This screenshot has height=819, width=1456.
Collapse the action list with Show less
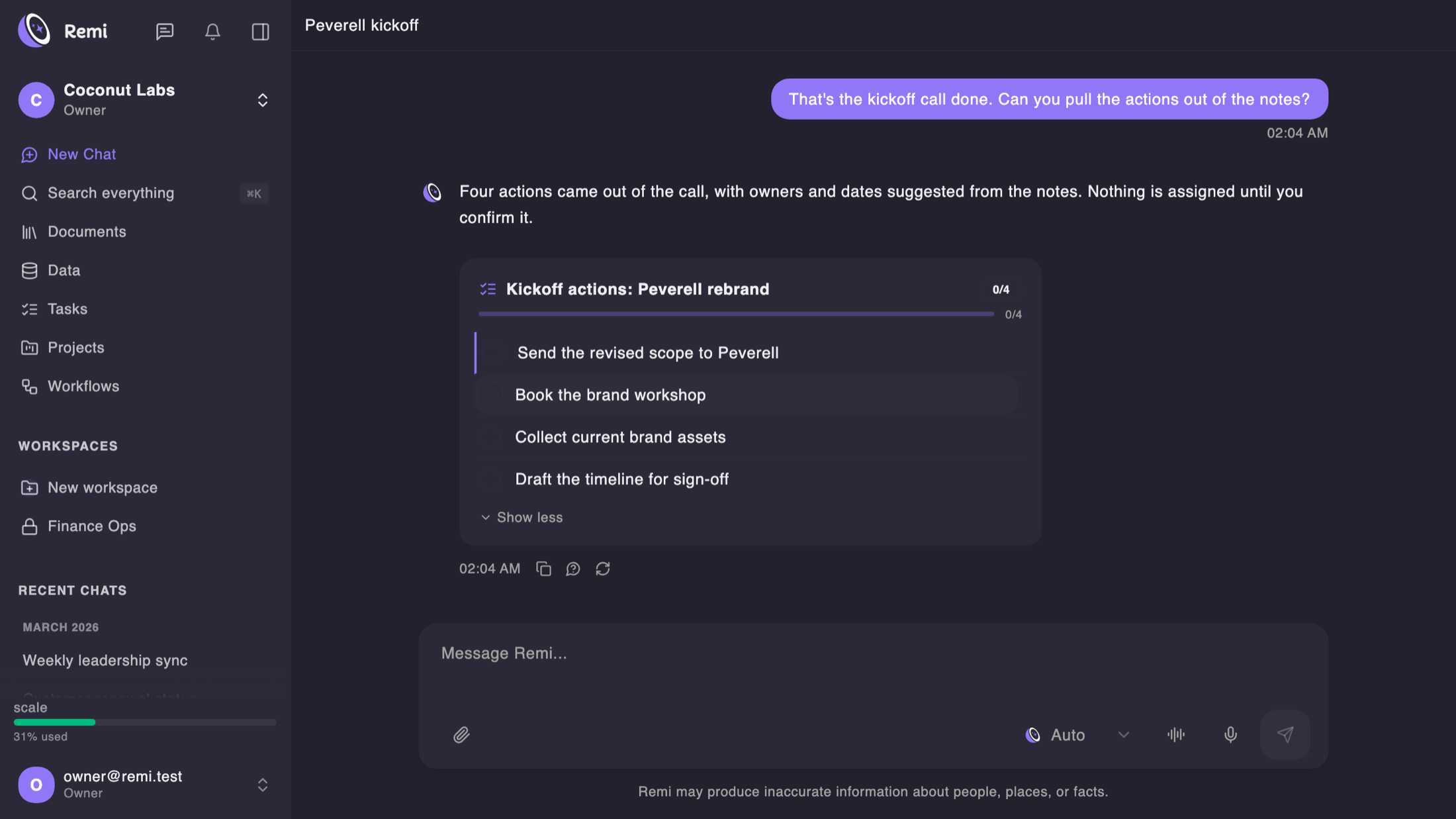tap(522, 517)
